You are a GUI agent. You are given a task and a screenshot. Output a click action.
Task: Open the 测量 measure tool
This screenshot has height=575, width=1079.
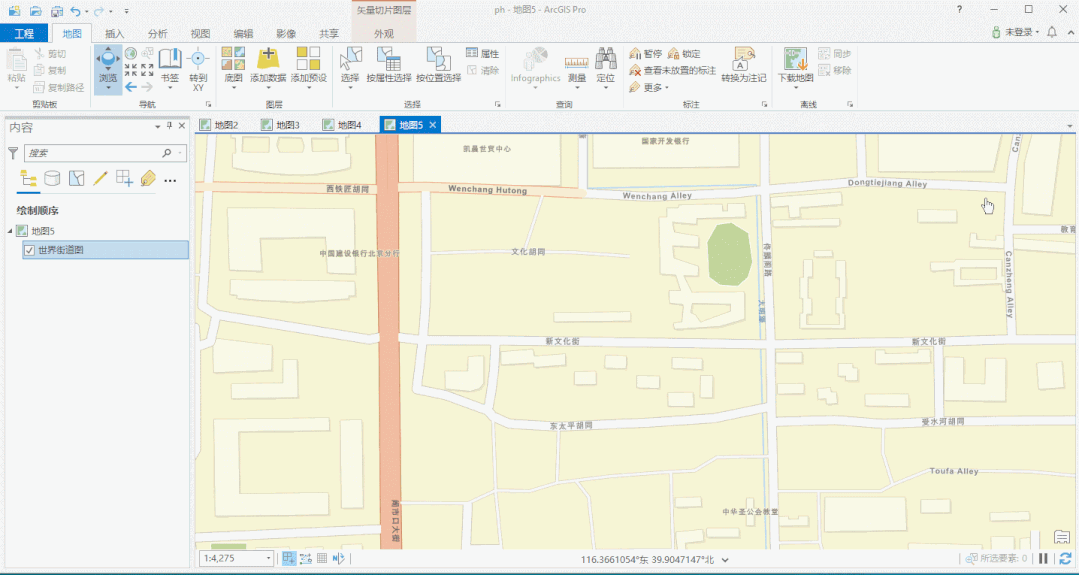pyautogui.click(x=577, y=67)
